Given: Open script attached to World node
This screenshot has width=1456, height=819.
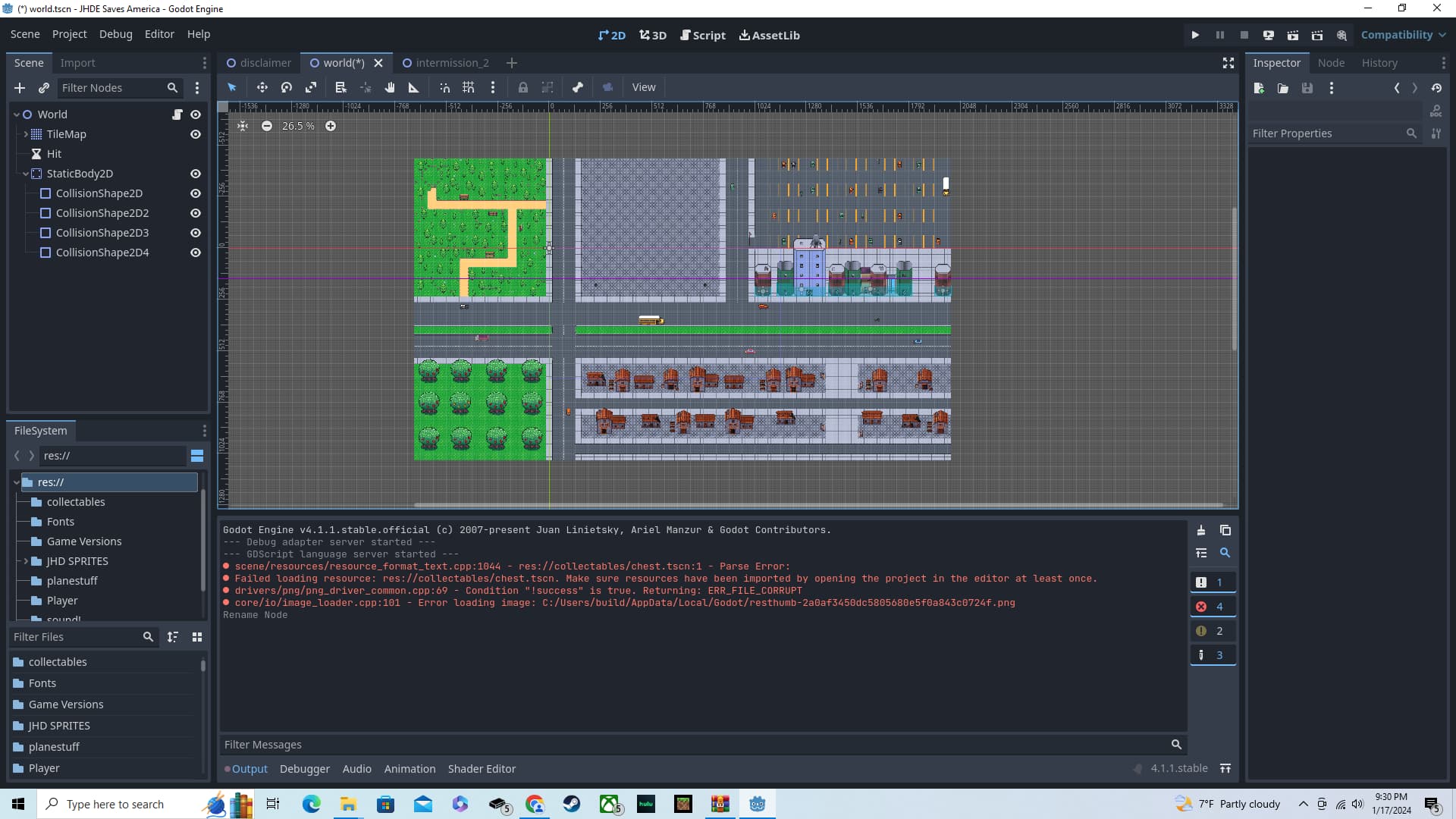Looking at the screenshot, I should pyautogui.click(x=177, y=115).
